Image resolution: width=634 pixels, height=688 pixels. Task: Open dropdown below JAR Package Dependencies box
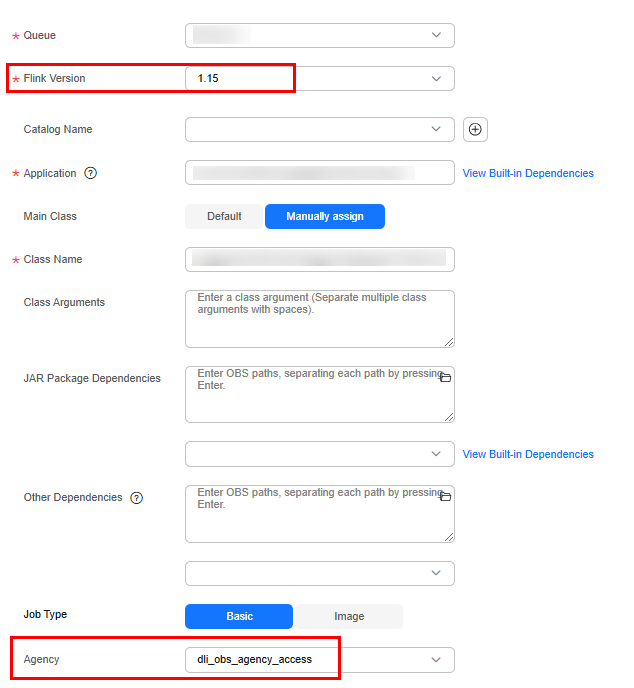tap(320, 454)
